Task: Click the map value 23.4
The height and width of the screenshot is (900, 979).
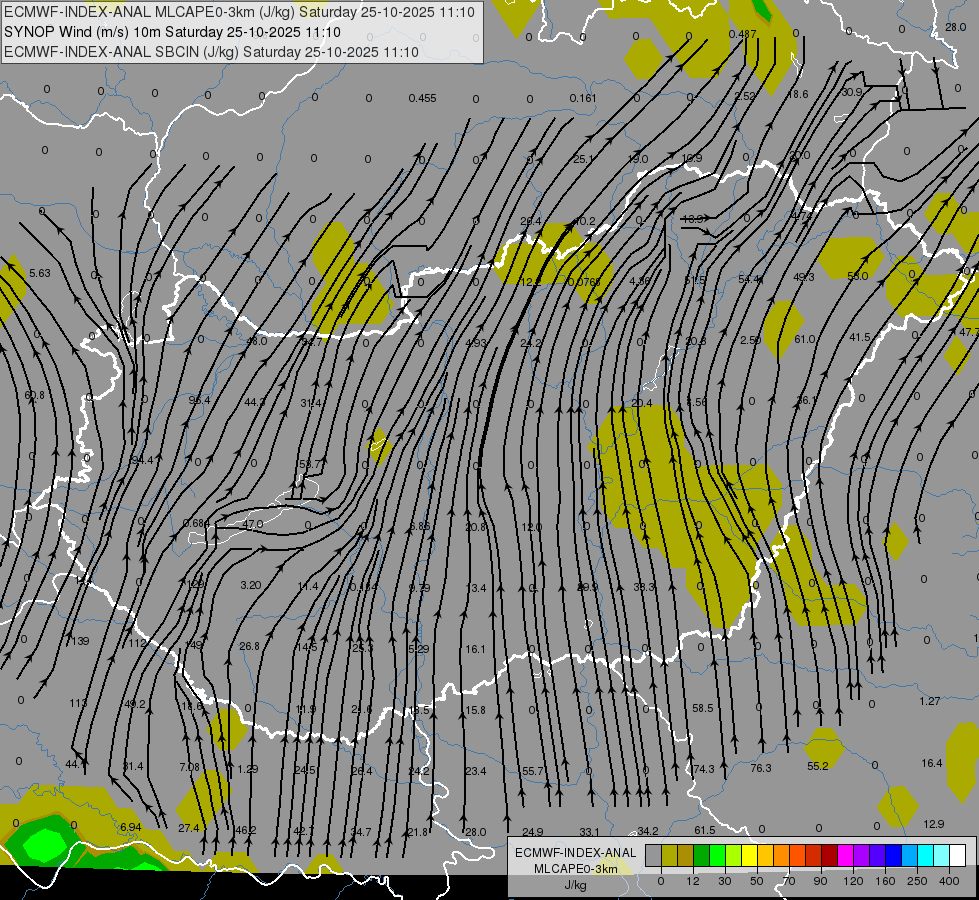Action: coord(476,771)
